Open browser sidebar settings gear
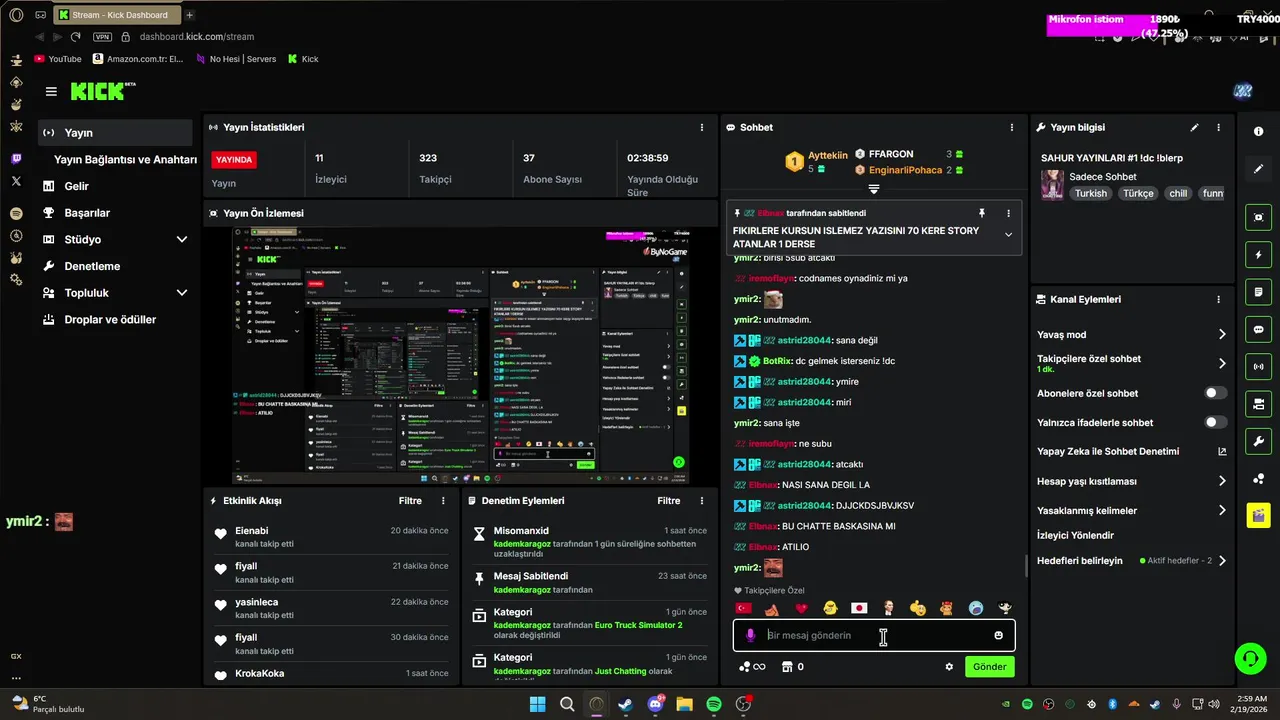 [x=16, y=279]
